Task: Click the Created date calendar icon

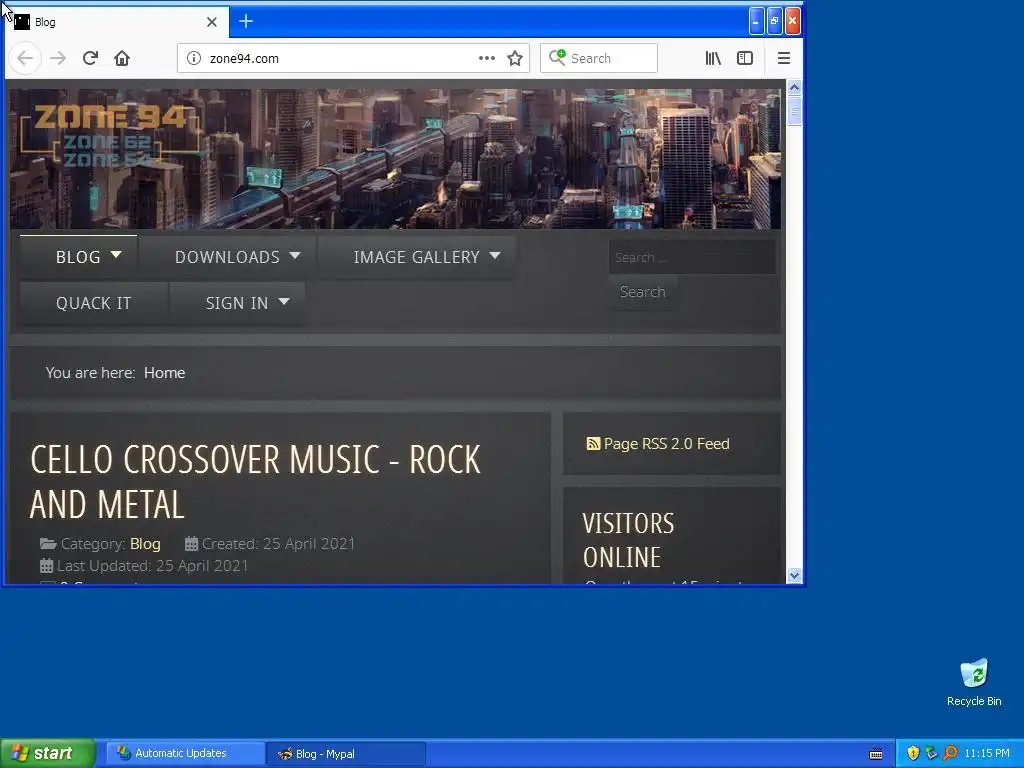Action: (x=191, y=543)
